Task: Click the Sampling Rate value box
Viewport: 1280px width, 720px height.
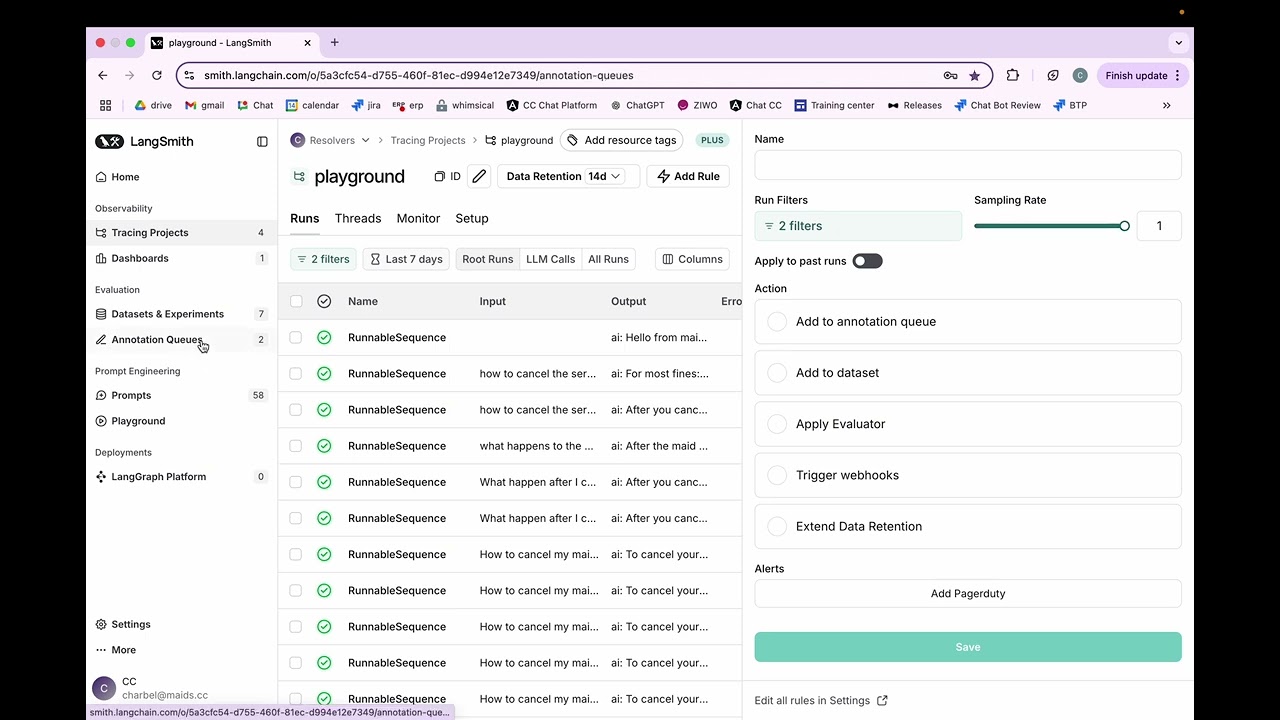Action: [x=1159, y=226]
